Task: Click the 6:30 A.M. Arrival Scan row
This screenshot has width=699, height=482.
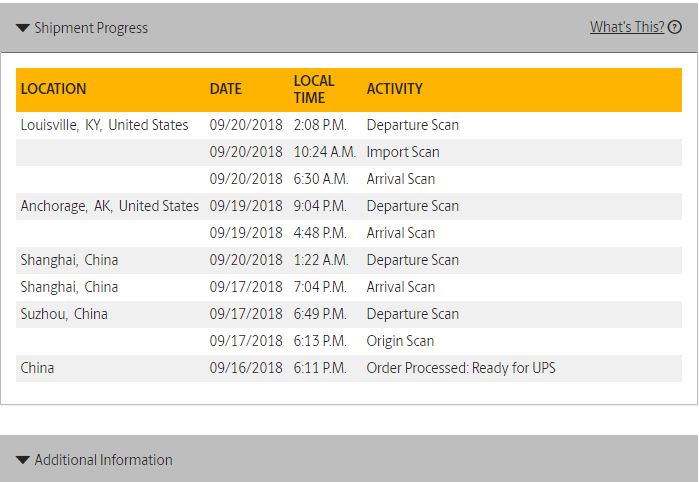Action: coord(349,179)
